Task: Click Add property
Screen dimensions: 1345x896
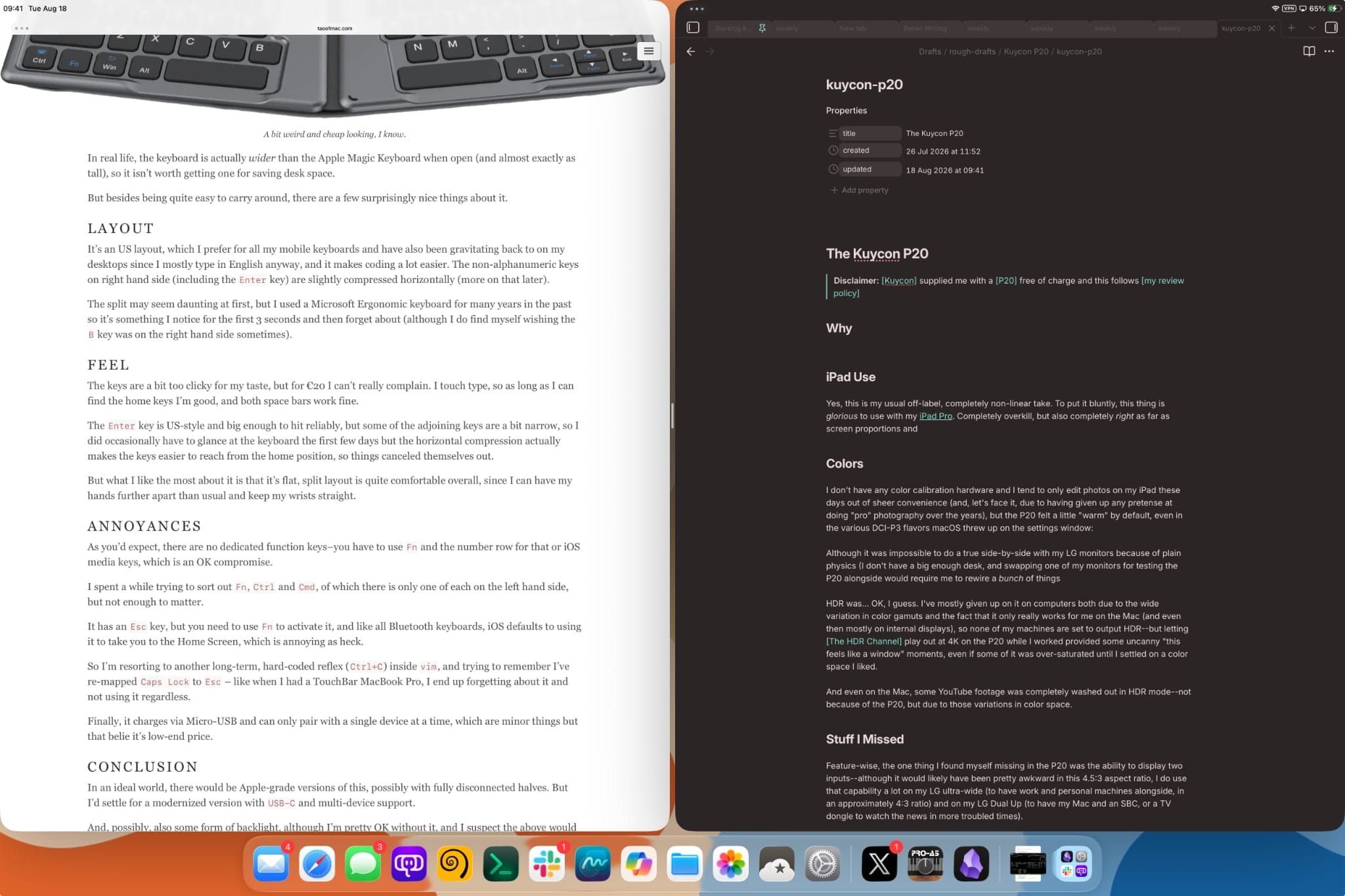Action: (859, 190)
